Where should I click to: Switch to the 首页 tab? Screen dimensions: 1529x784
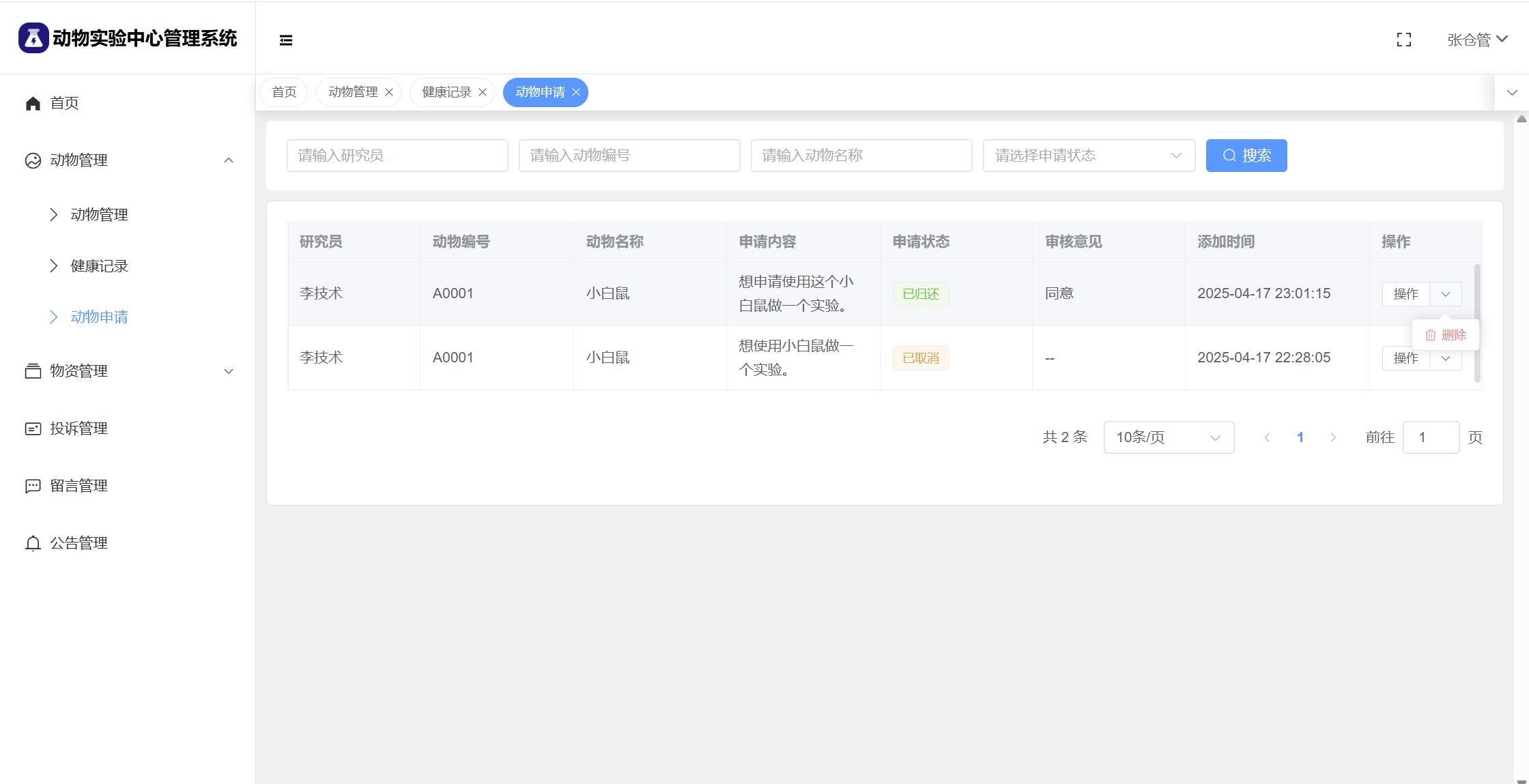(x=284, y=92)
